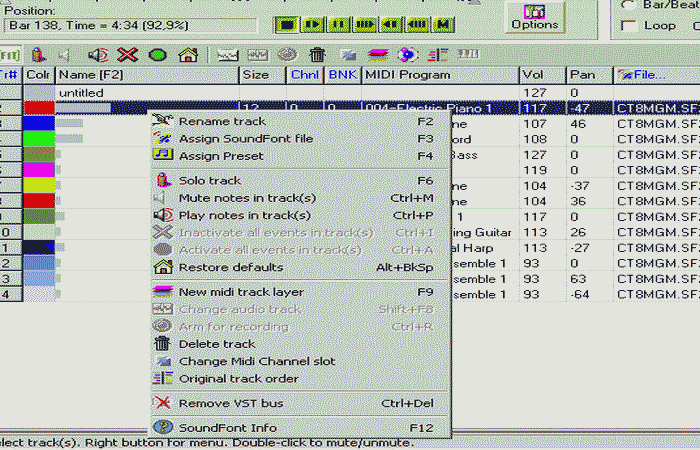Click the house Restore defaults toolbar icon

[187, 54]
